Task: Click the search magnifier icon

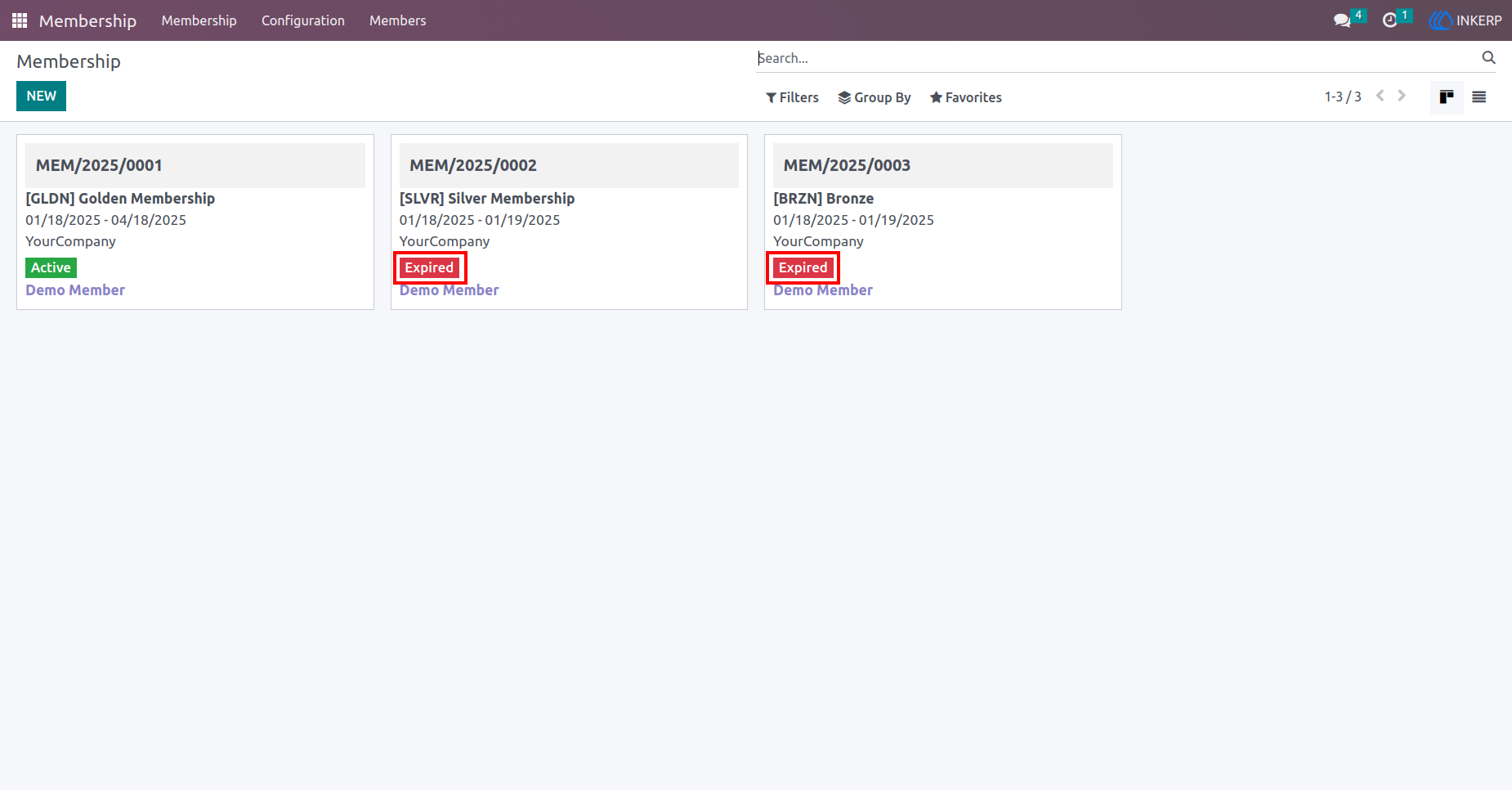Action: 1488,57
